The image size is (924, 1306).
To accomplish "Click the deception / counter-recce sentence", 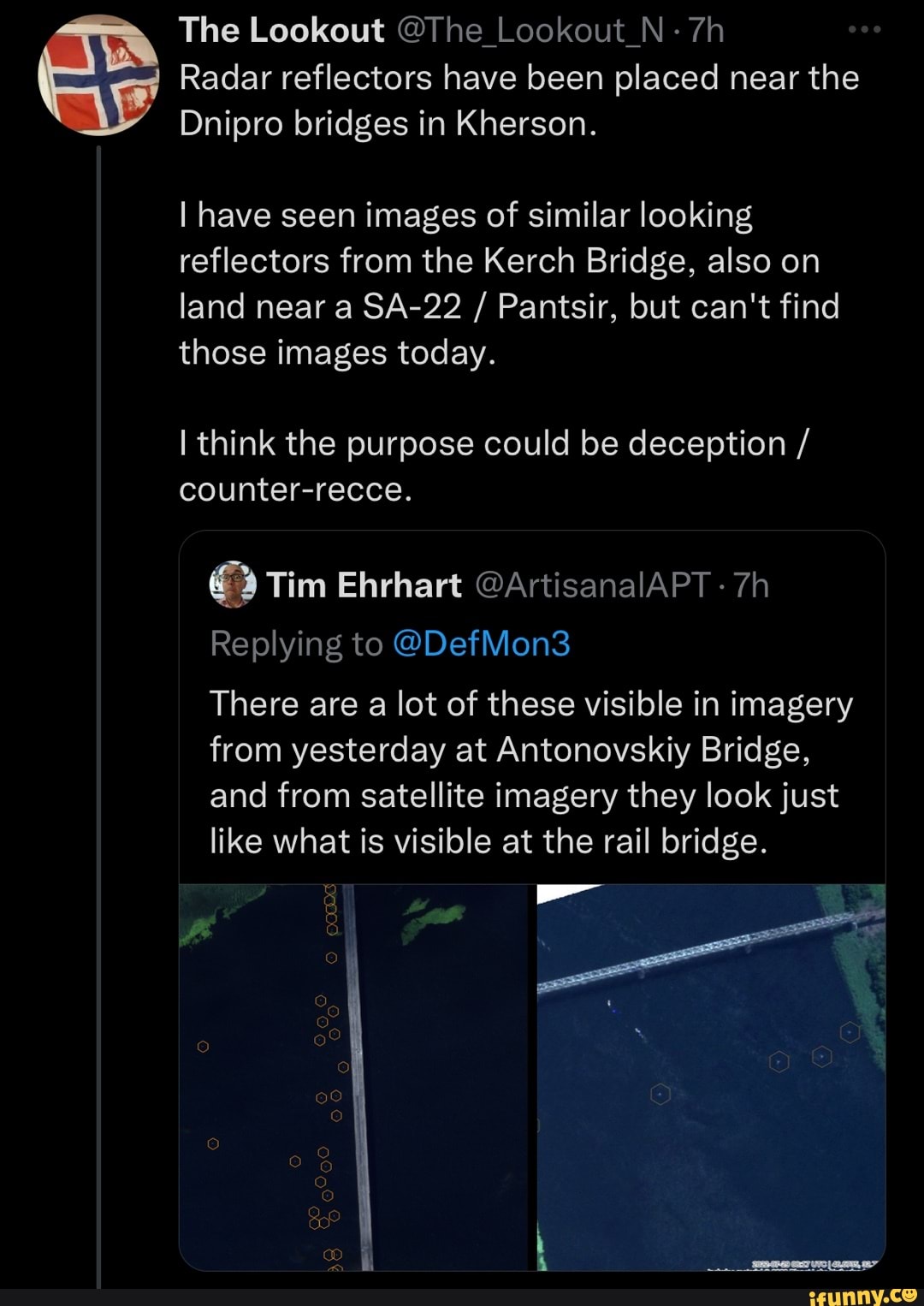I will point(494,466).
